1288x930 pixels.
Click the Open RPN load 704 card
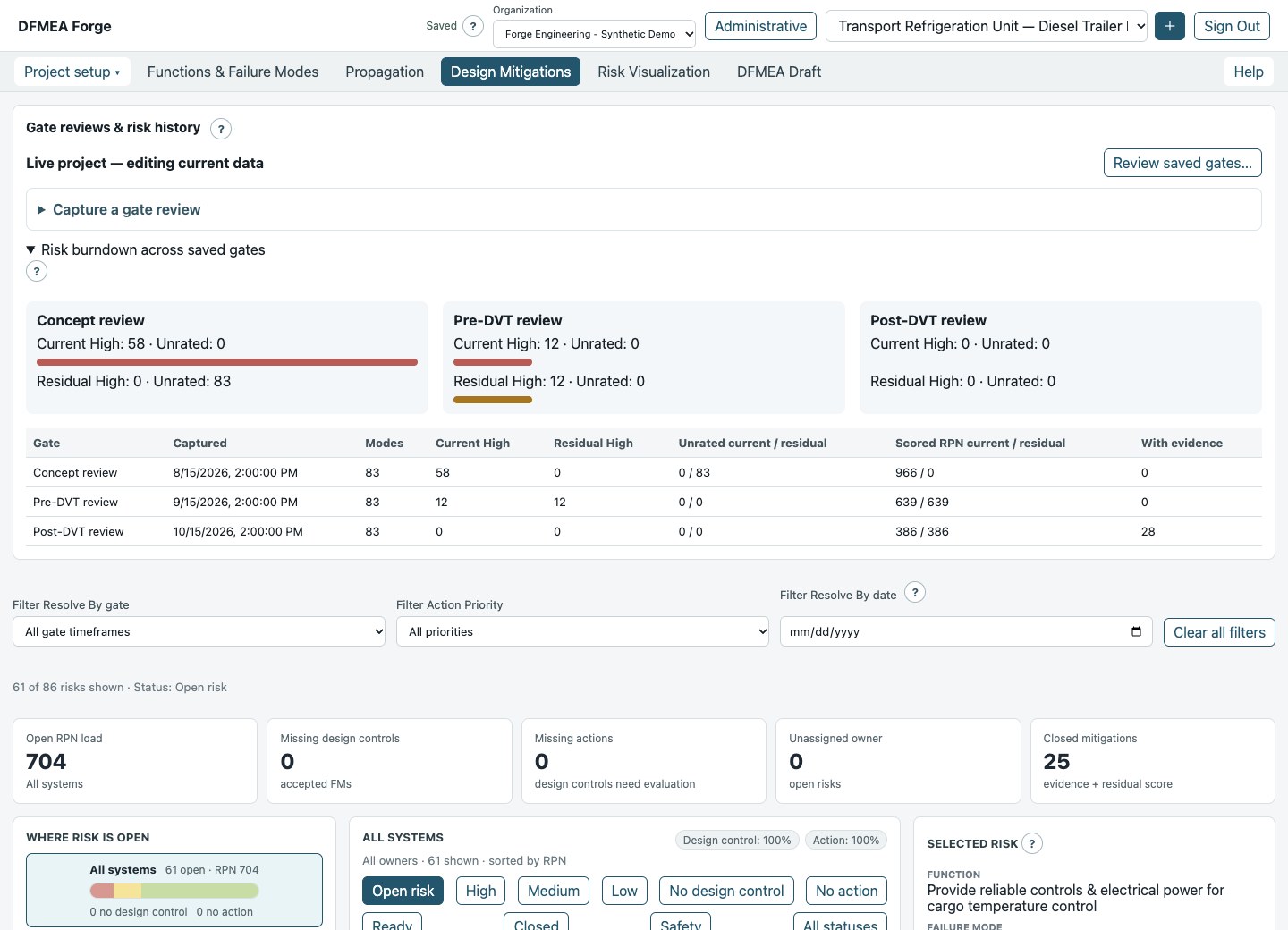point(135,761)
